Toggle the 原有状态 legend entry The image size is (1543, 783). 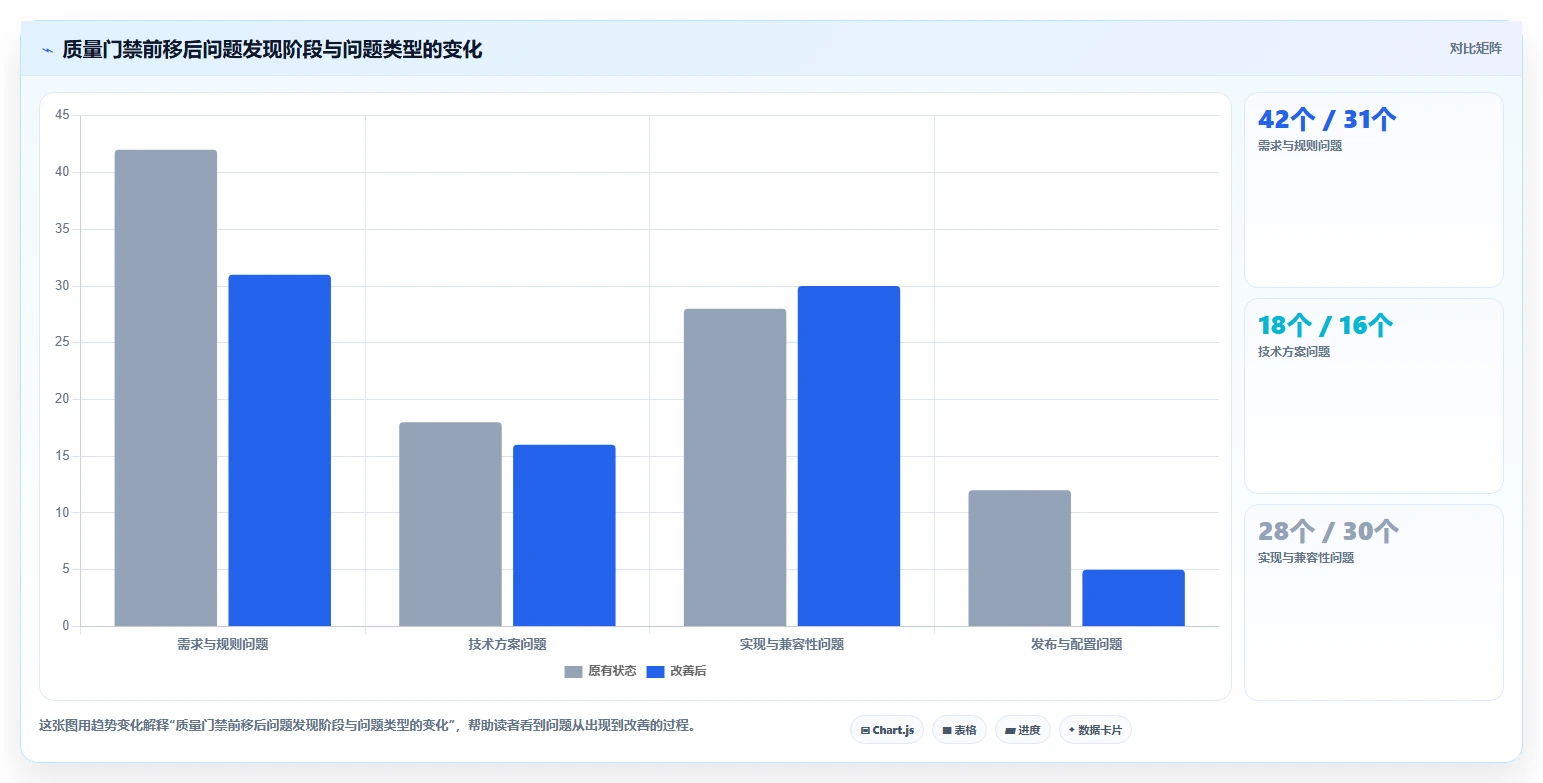(600, 671)
